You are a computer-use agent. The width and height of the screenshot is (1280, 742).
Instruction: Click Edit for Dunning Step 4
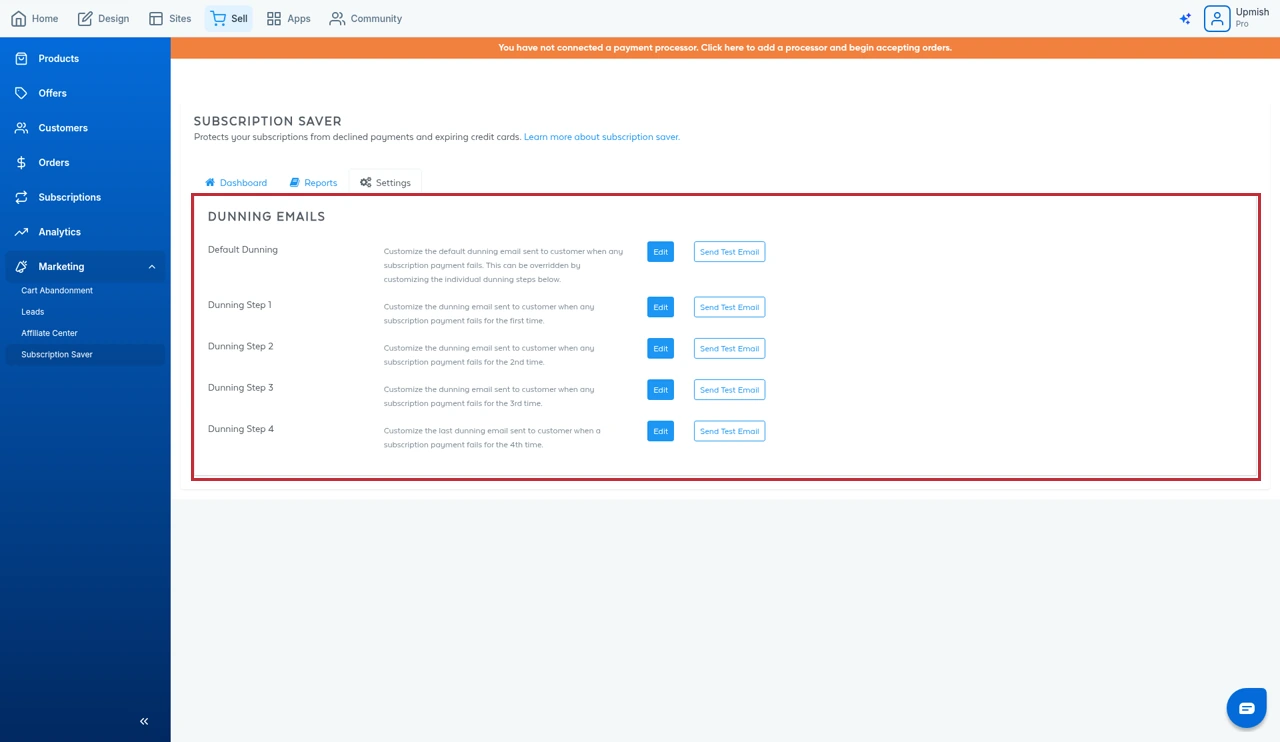(660, 431)
